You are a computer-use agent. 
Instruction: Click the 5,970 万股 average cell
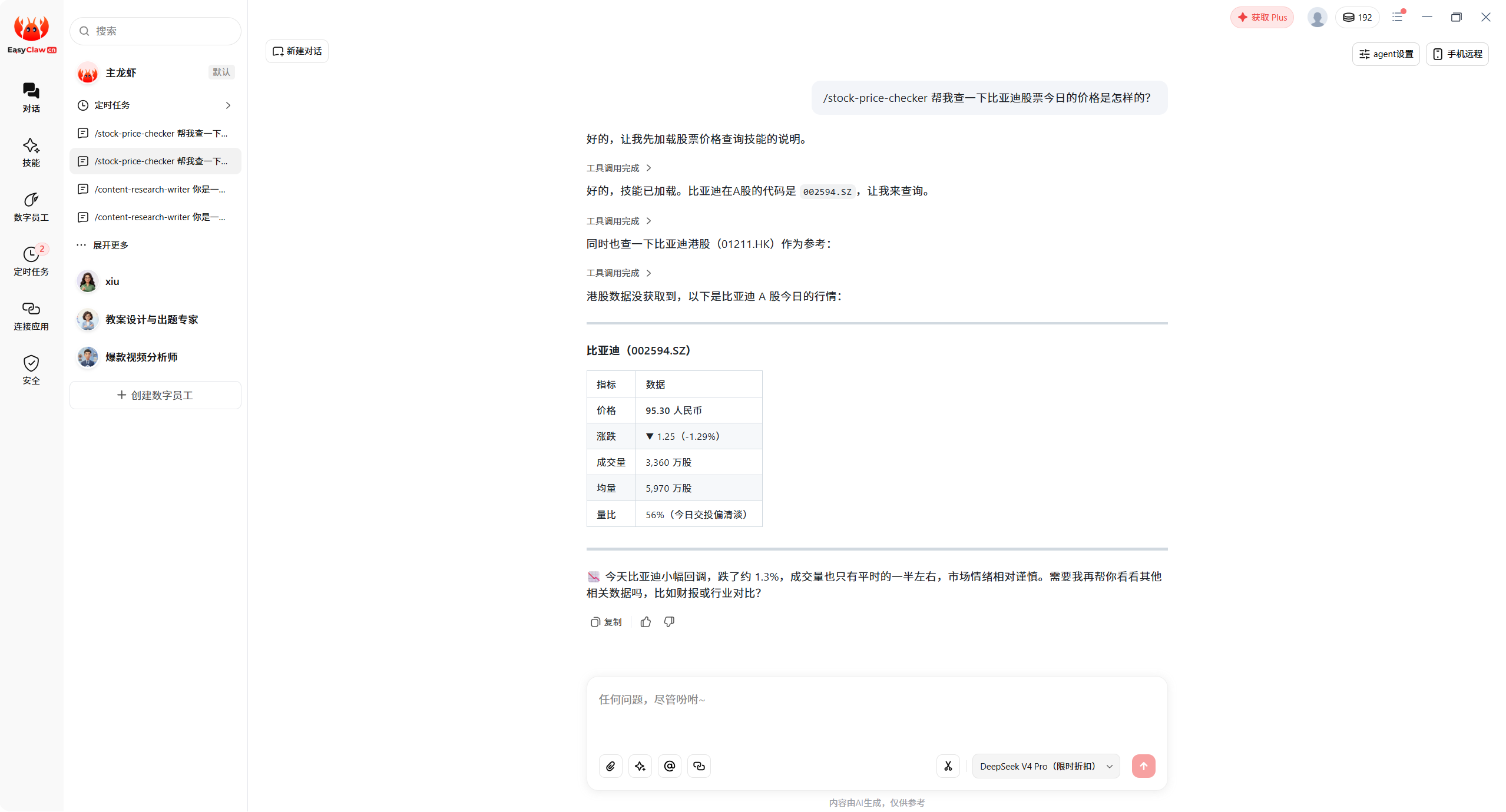699,488
